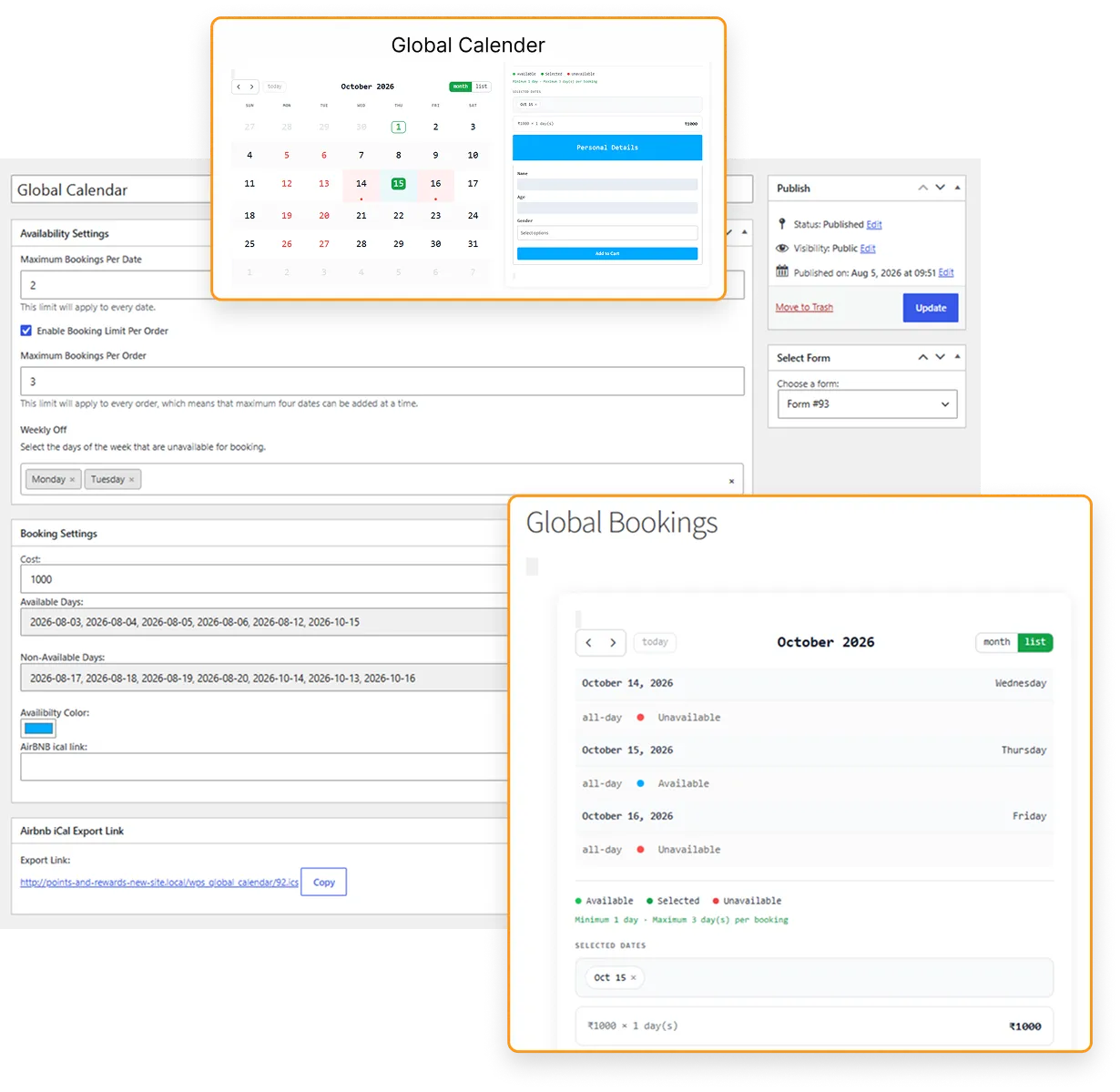Select October 1 on the calendar

(x=398, y=128)
